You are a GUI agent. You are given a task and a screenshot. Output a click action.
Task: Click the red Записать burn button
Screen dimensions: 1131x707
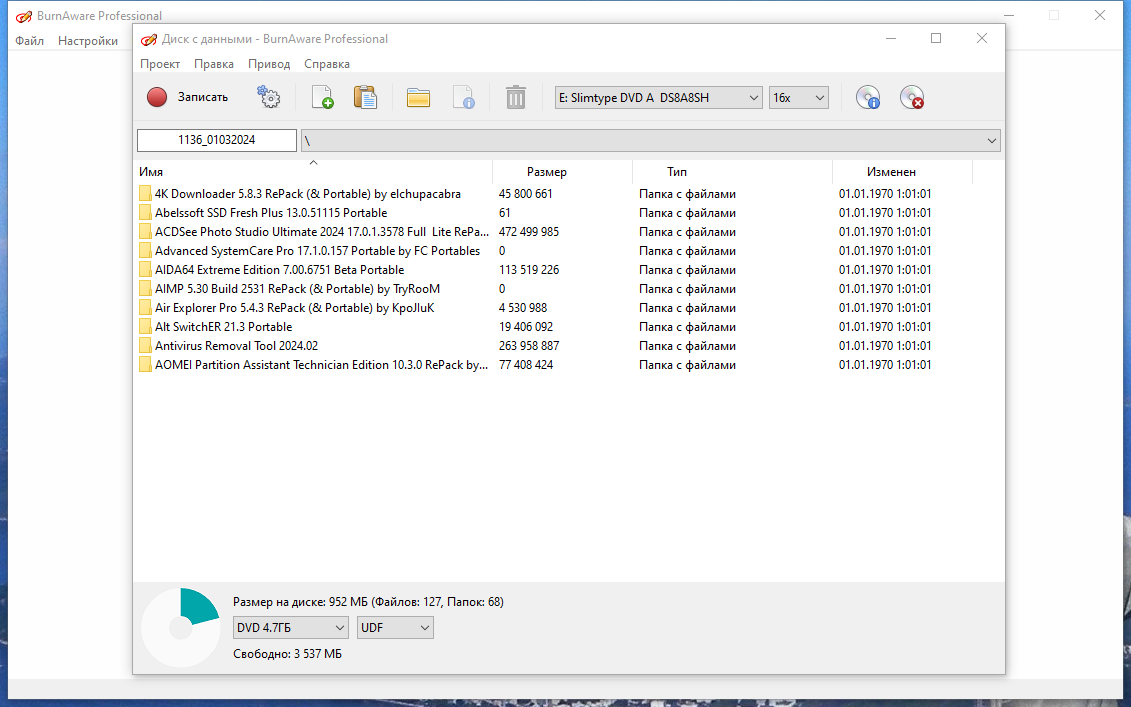pos(188,97)
